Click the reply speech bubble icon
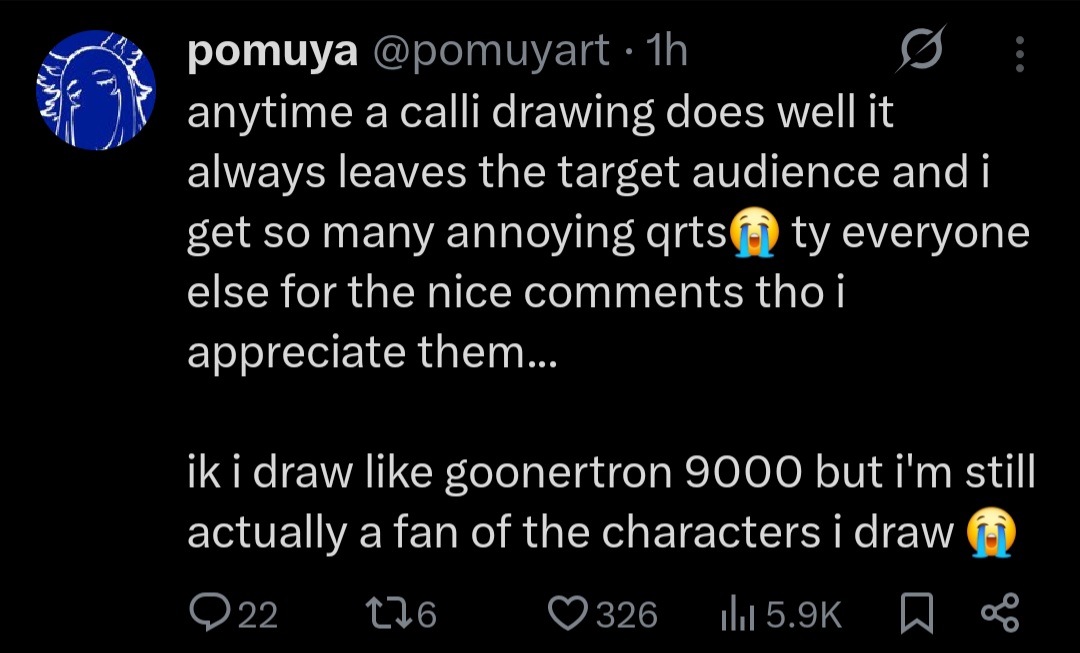 208,613
